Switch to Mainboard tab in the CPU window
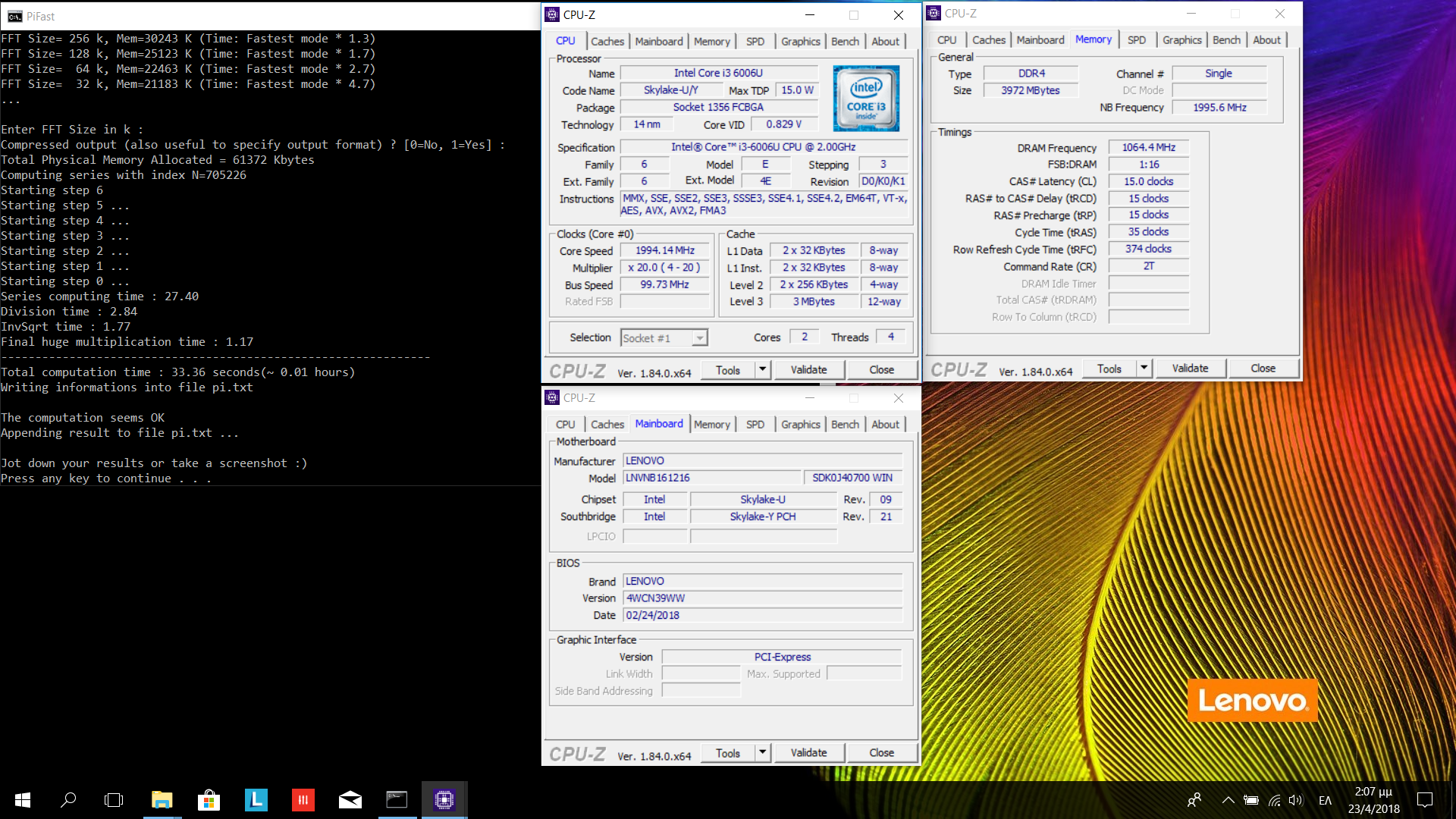 pos(659,42)
